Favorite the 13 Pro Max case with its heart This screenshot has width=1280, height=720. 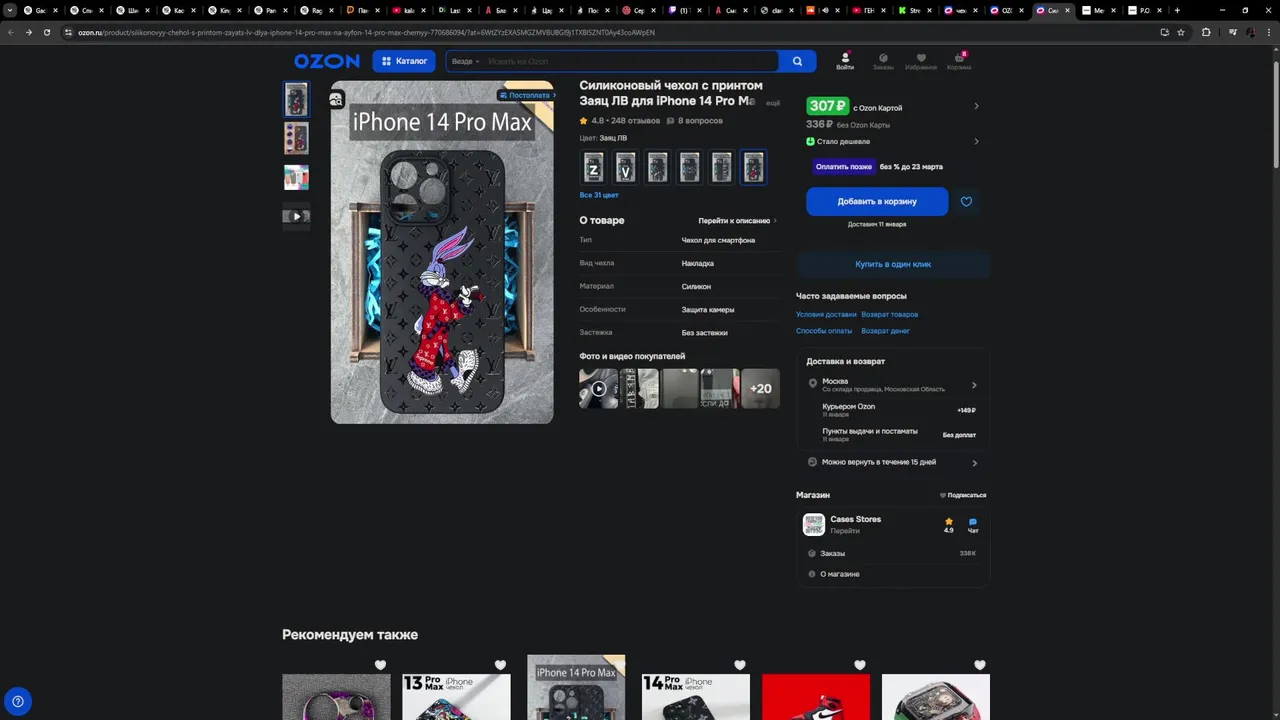tap(500, 665)
